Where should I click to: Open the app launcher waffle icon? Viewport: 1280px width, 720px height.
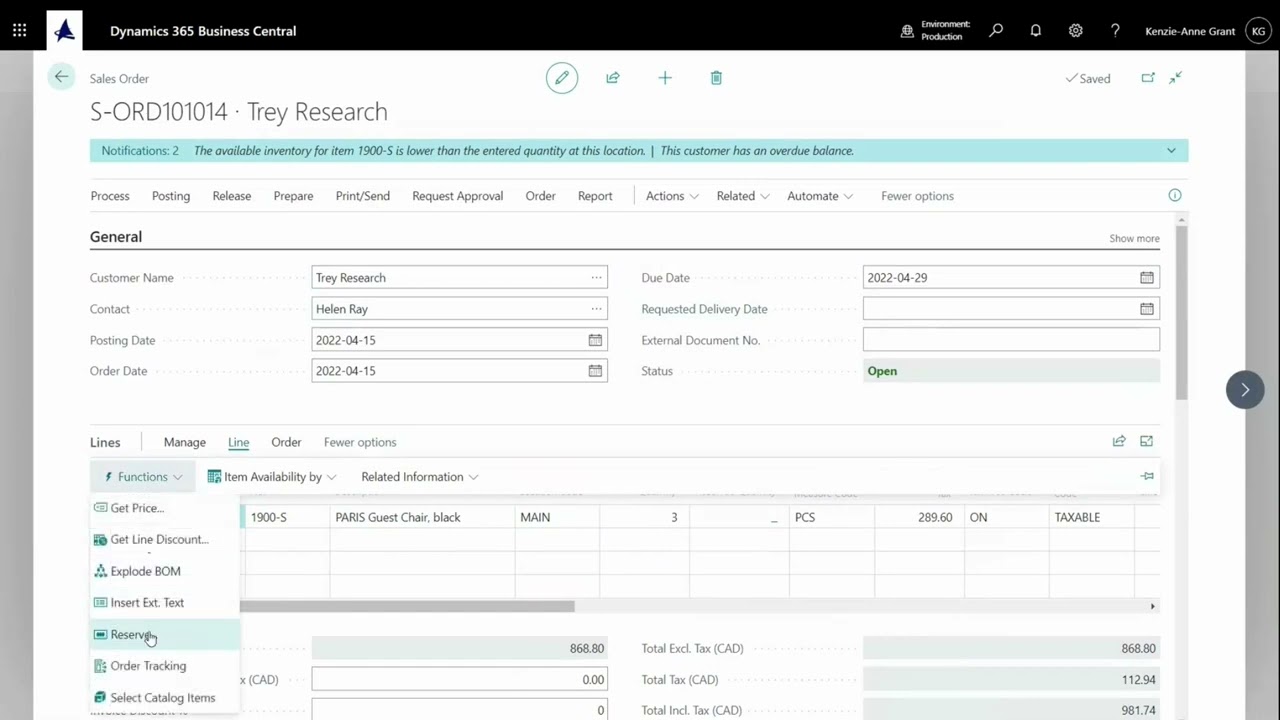click(20, 31)
